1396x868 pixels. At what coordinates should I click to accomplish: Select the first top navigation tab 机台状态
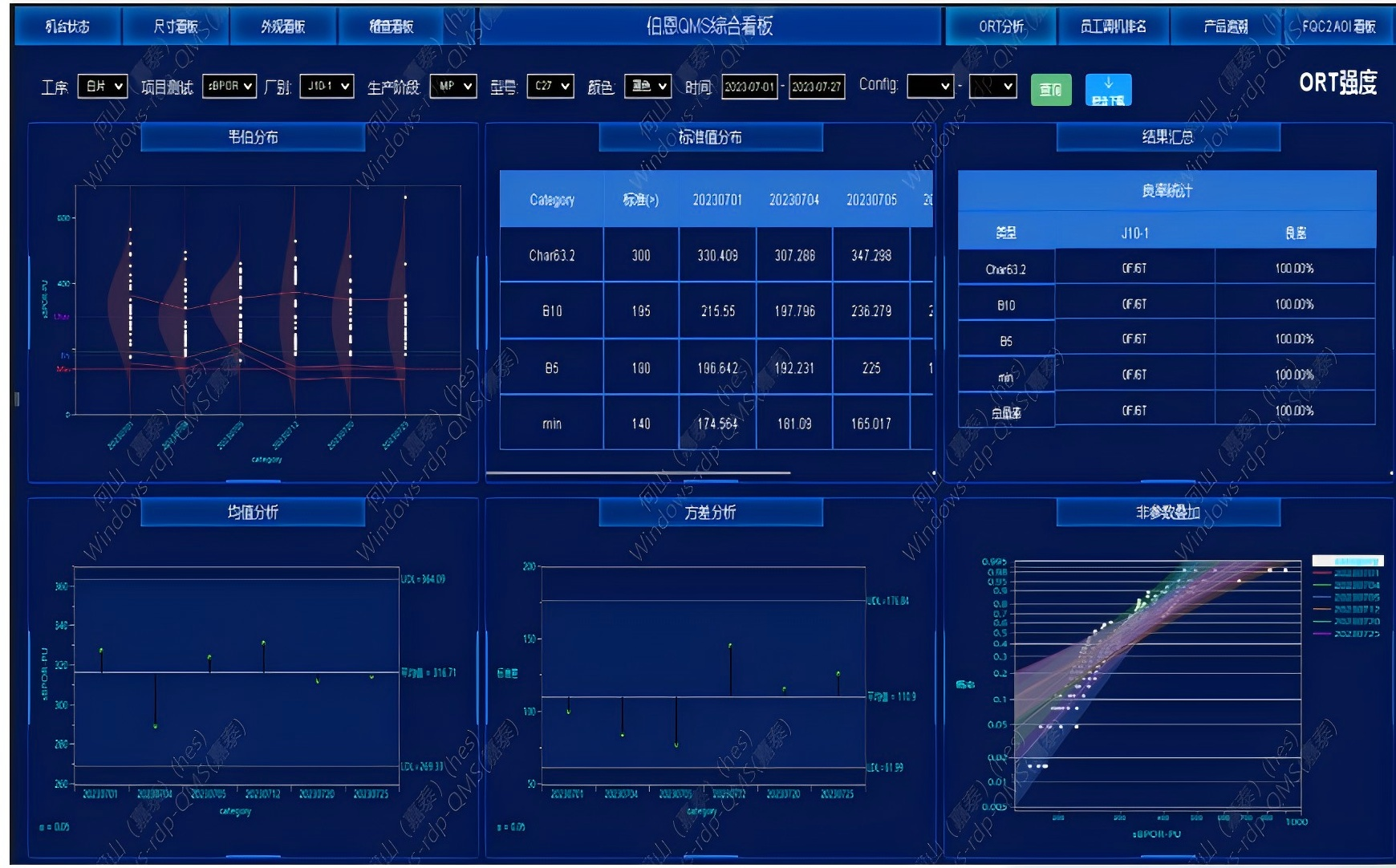point(67,26)
